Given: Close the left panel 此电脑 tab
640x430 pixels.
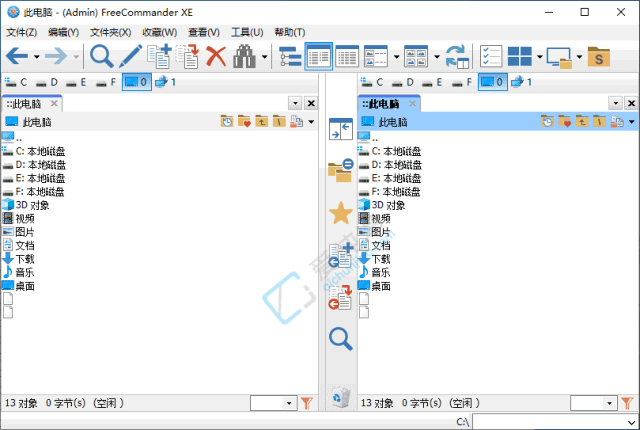Looking at the screenshot, I should coord(54,103).
